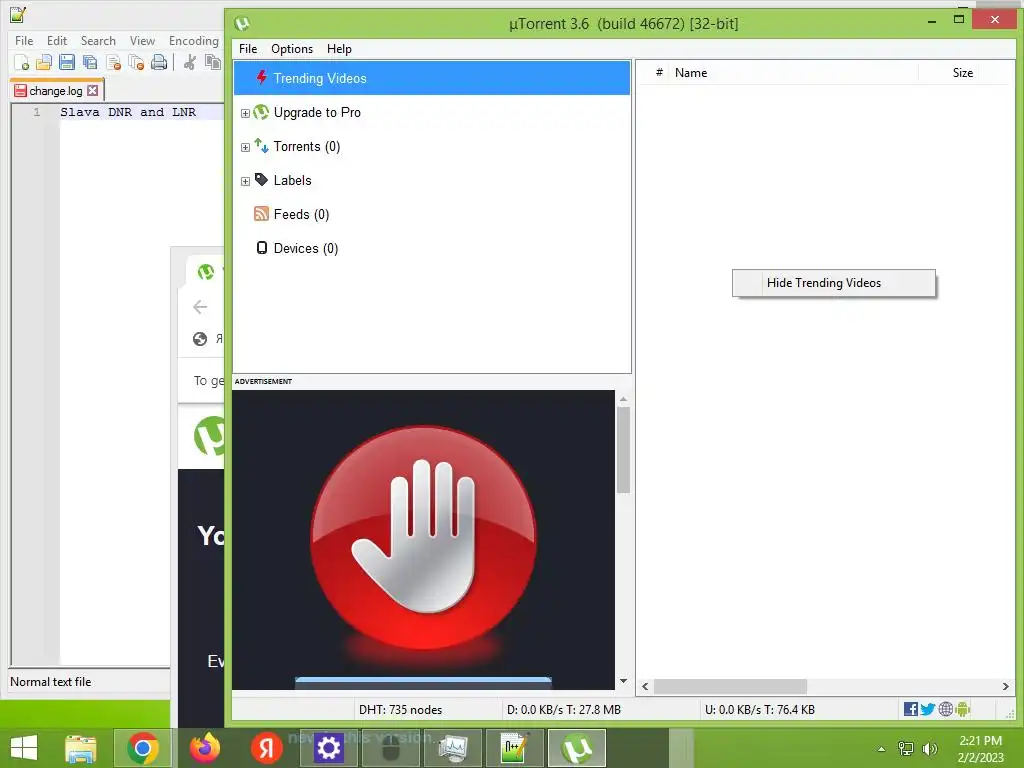Click the Close document icon in Notepad++ toolbar
Viewport: 1024px width, 768px height.
pyautogui.click(x=114, y=63)
